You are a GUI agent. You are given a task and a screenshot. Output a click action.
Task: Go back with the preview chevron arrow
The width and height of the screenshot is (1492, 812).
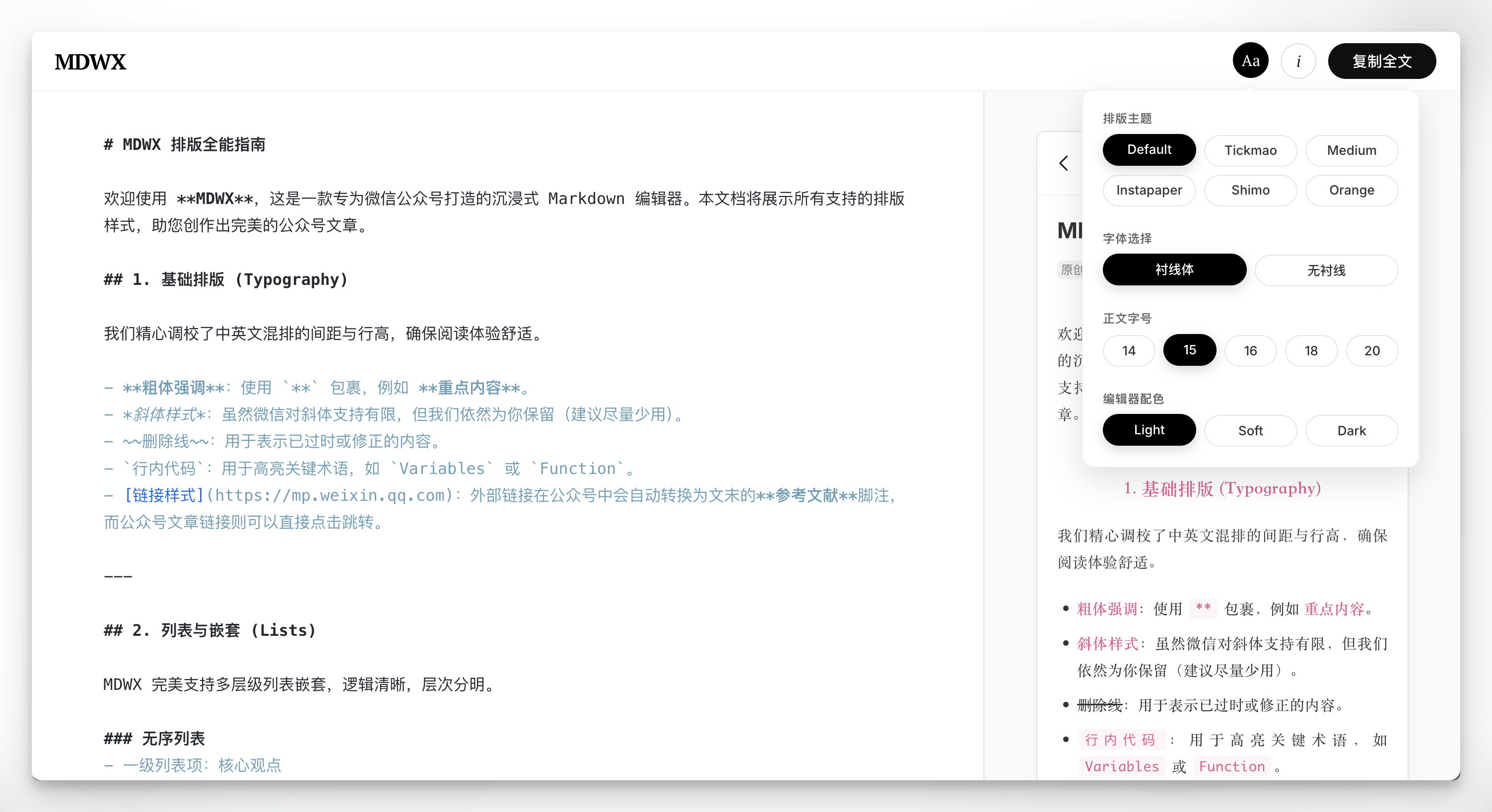coord(1063,163)
